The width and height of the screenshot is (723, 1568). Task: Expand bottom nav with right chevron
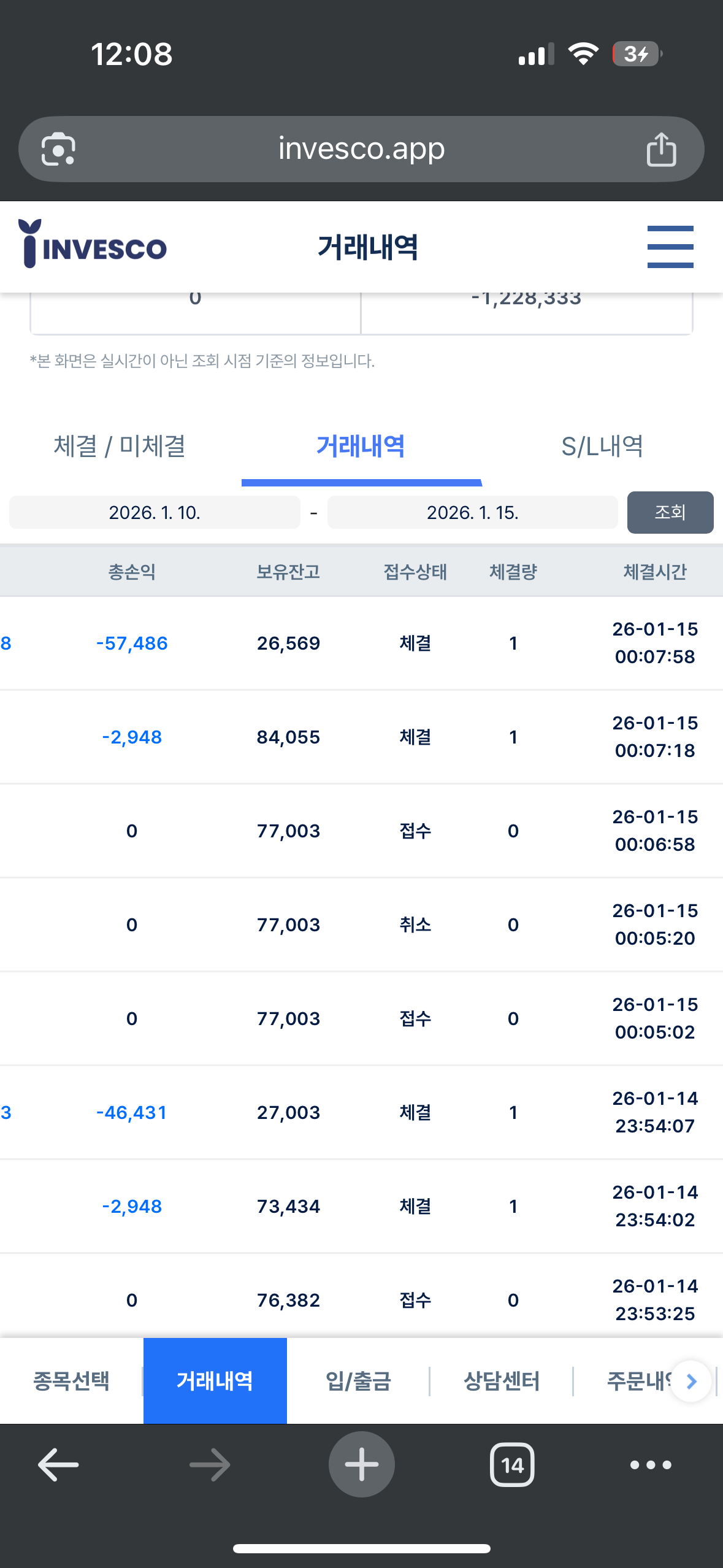(x=691, y=1381)
